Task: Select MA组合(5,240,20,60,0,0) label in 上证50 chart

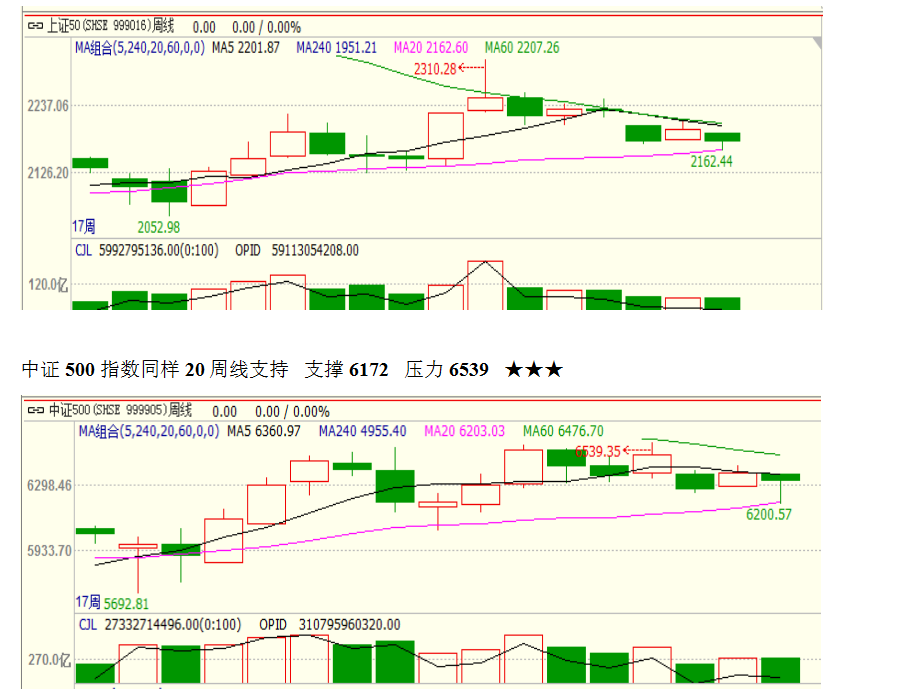Action: (140, 47)
